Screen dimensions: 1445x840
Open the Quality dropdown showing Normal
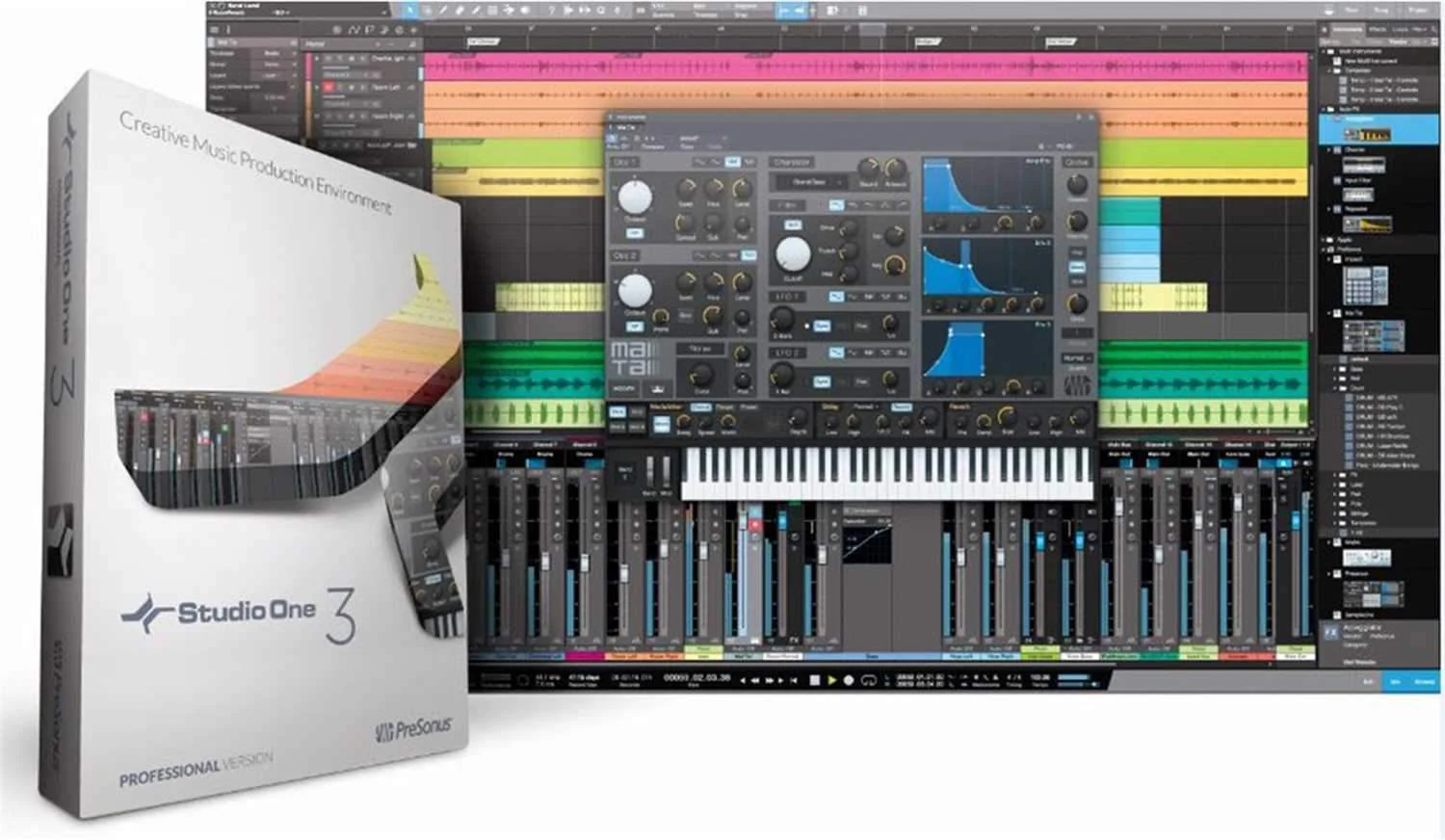(x=1075, y=358)
